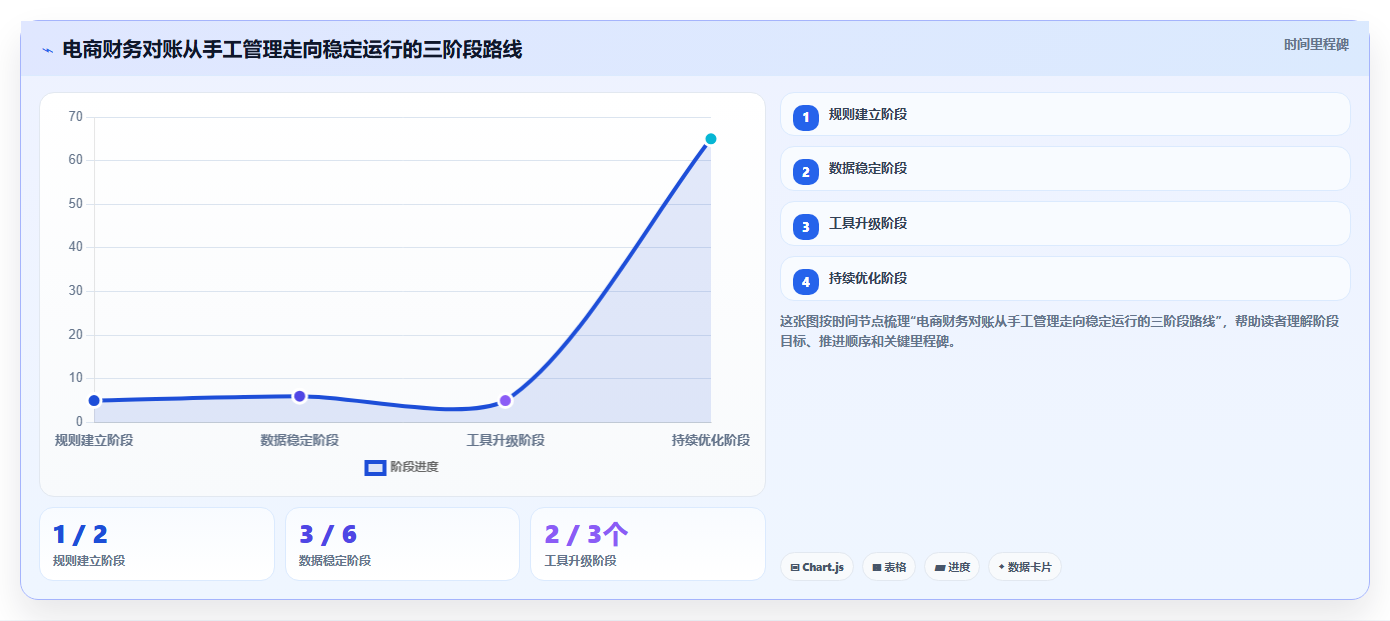The image size is (1390, 621).
Task: Click the y-axis value 50
Action: pos(76,204)
